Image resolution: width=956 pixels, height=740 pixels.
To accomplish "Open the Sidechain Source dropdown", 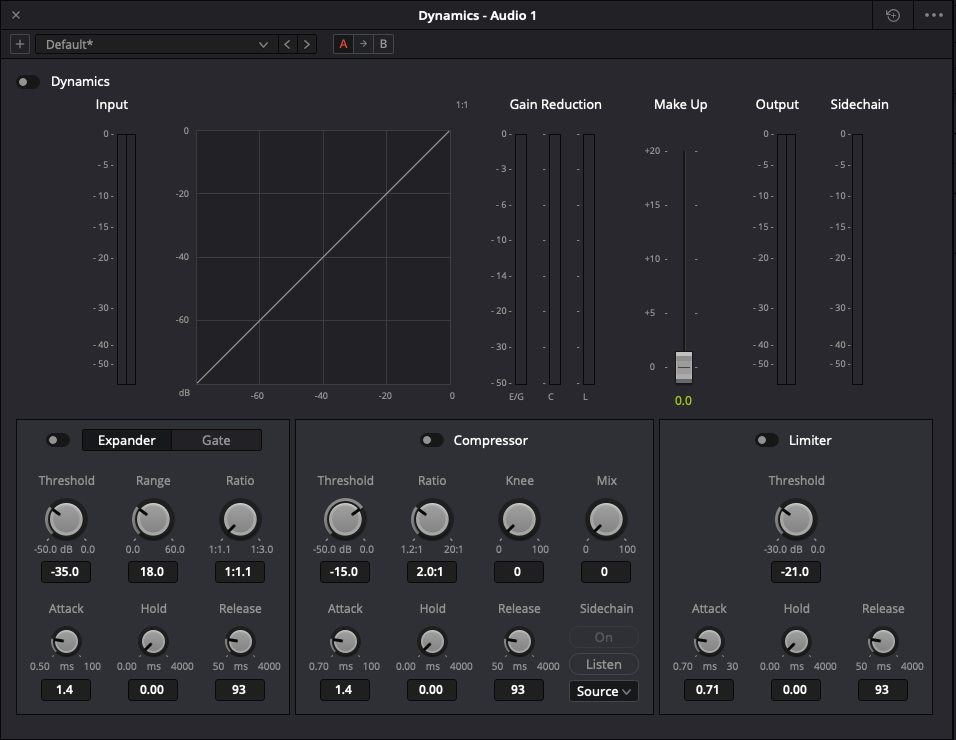I will point(603,690).
